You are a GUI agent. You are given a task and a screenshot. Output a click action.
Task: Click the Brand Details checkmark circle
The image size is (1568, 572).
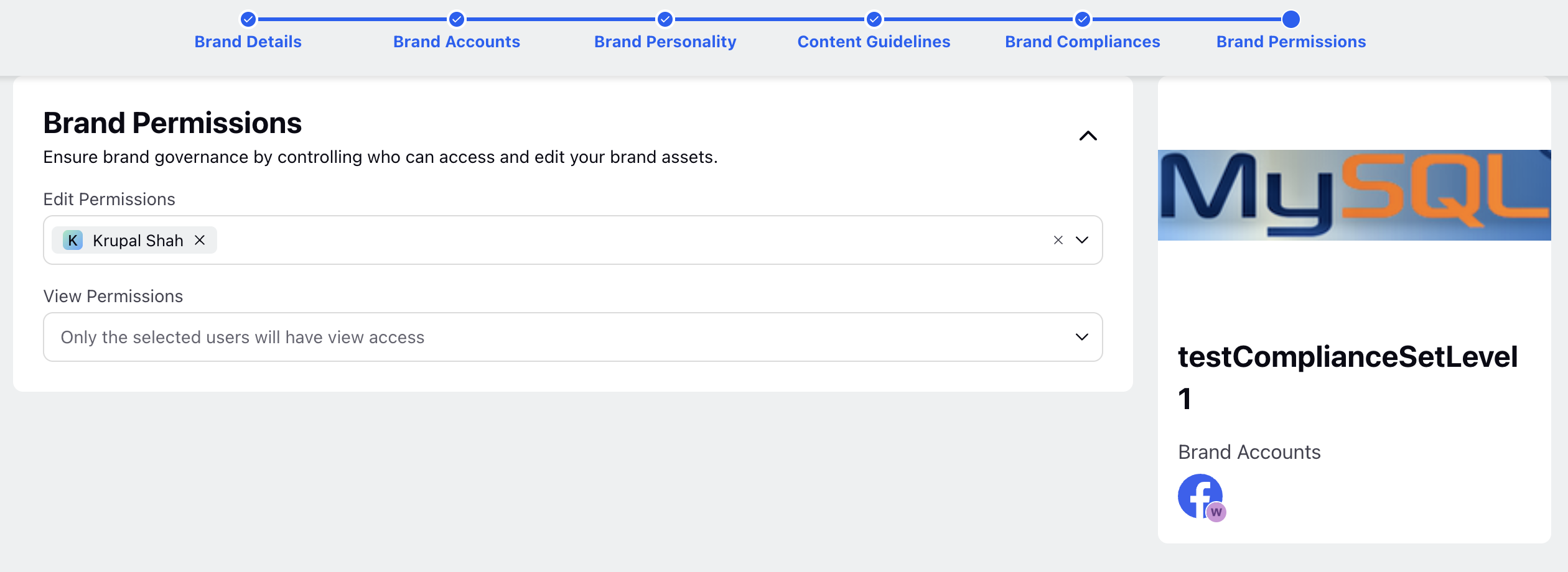(248, 19)
